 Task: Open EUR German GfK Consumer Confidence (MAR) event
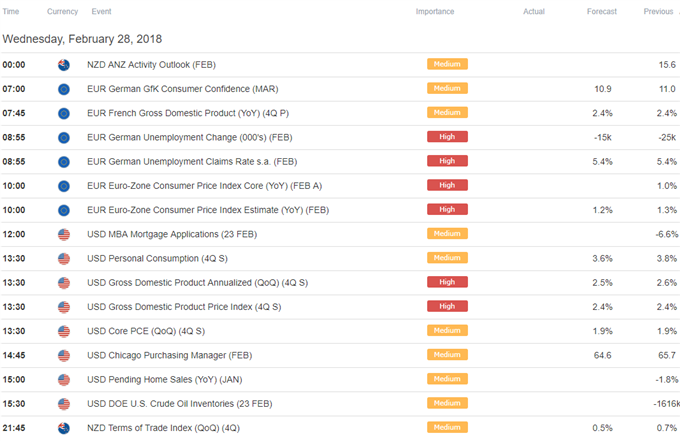click(183, 89)
